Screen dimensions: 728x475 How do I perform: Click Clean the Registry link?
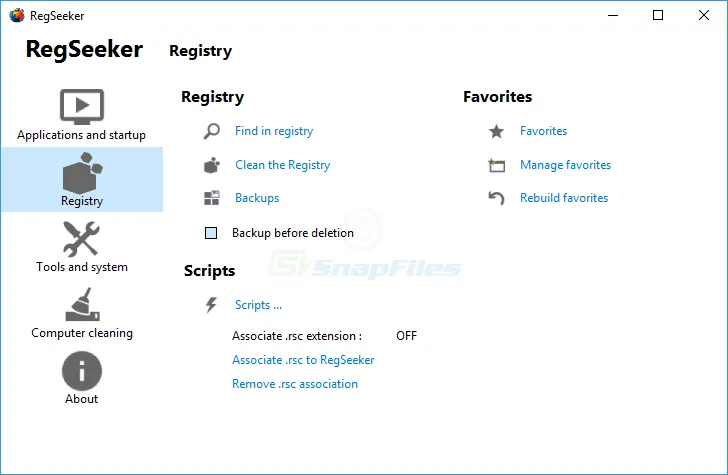click(282, 165)
